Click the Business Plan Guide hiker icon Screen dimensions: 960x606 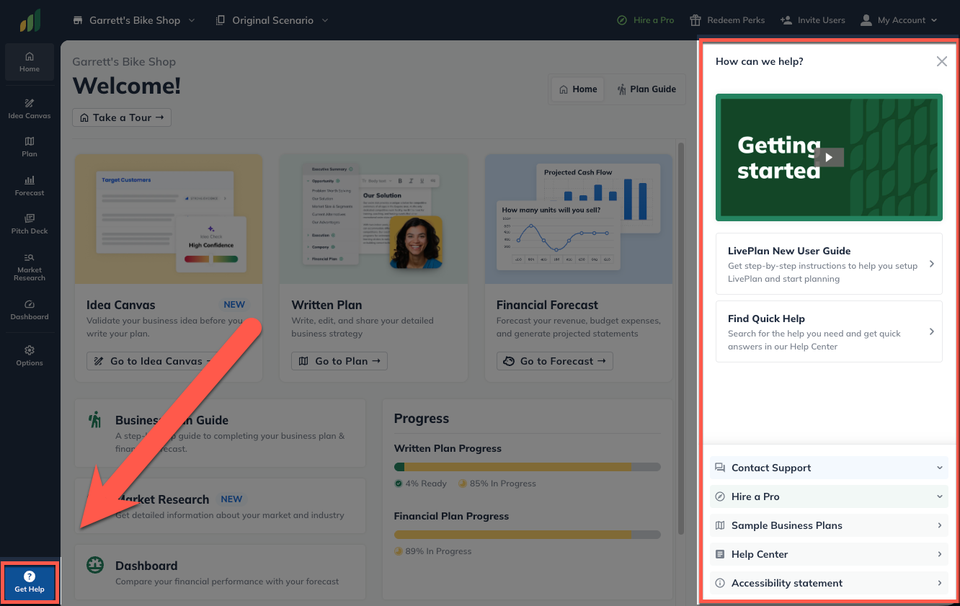pyautogui.click(x=95, y=420)
